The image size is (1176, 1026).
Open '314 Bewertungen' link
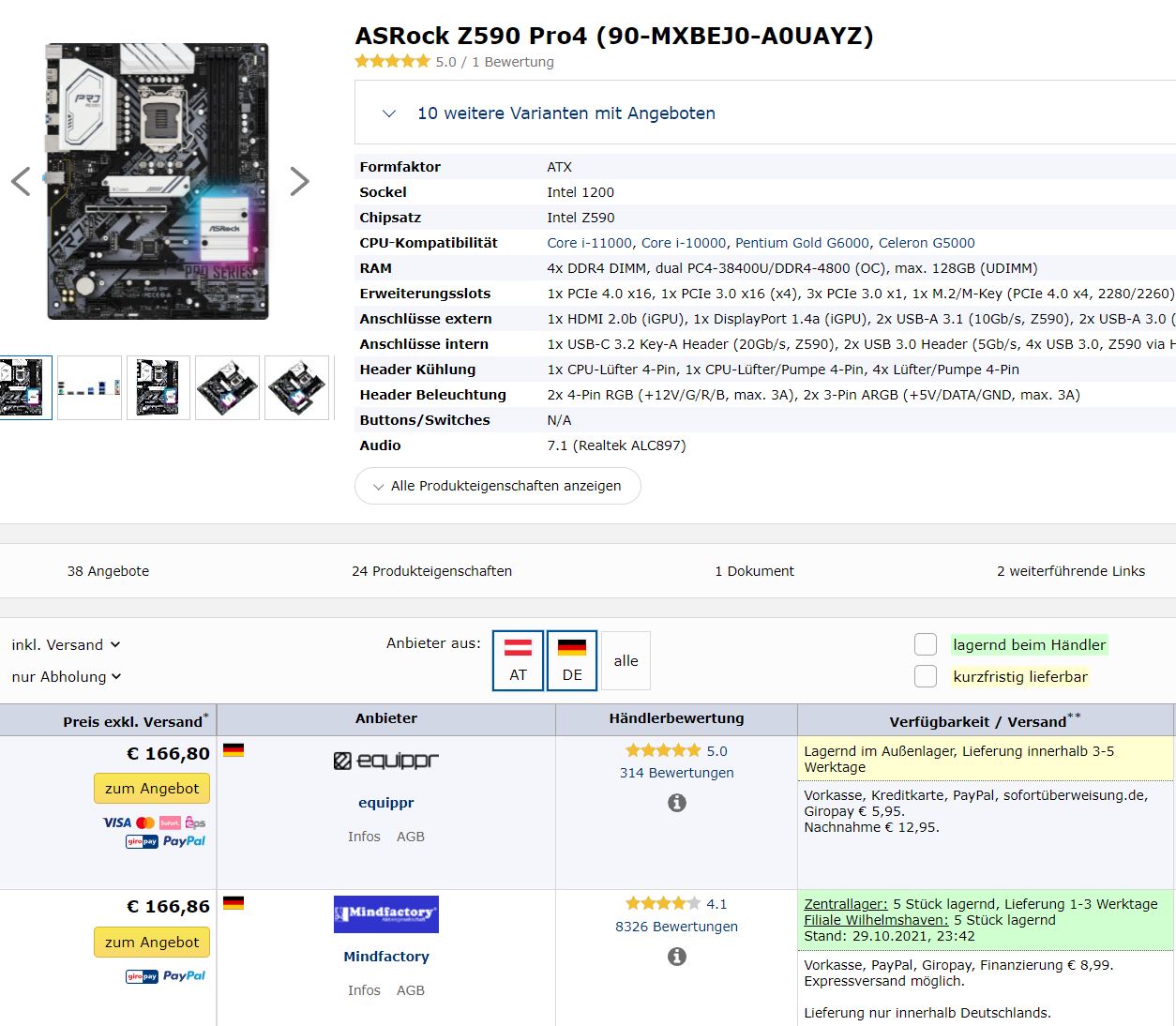677,773
